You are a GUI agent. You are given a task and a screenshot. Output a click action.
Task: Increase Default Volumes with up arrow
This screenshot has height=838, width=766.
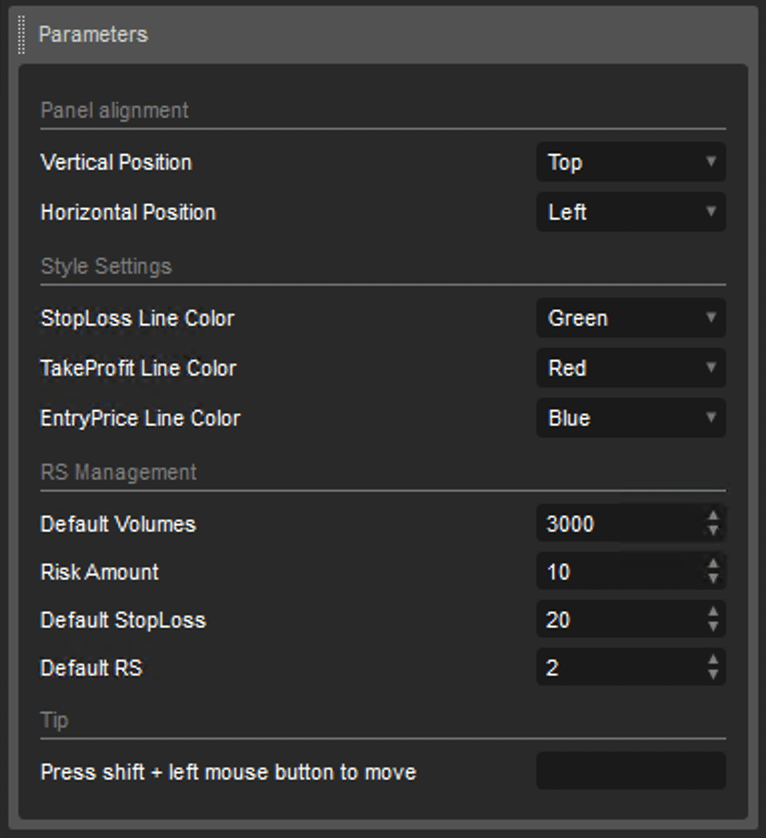[x=713, y=515]
